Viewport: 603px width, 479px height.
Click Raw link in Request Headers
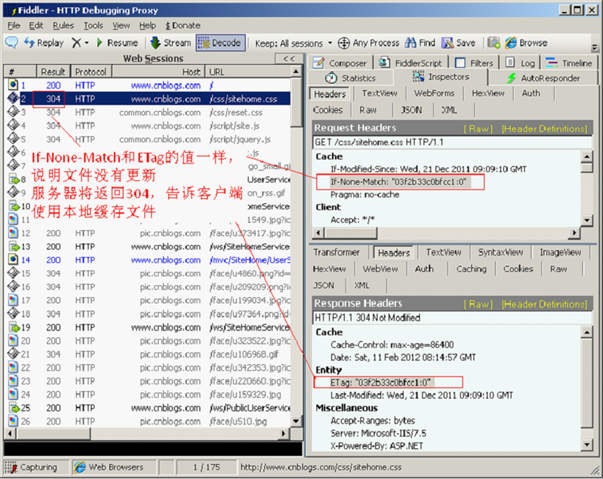(478, 128)
